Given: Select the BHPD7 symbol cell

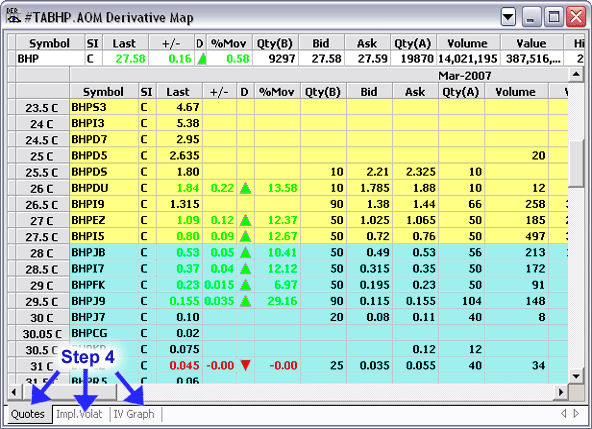Looking at the screenshot, I should [104, 139].
